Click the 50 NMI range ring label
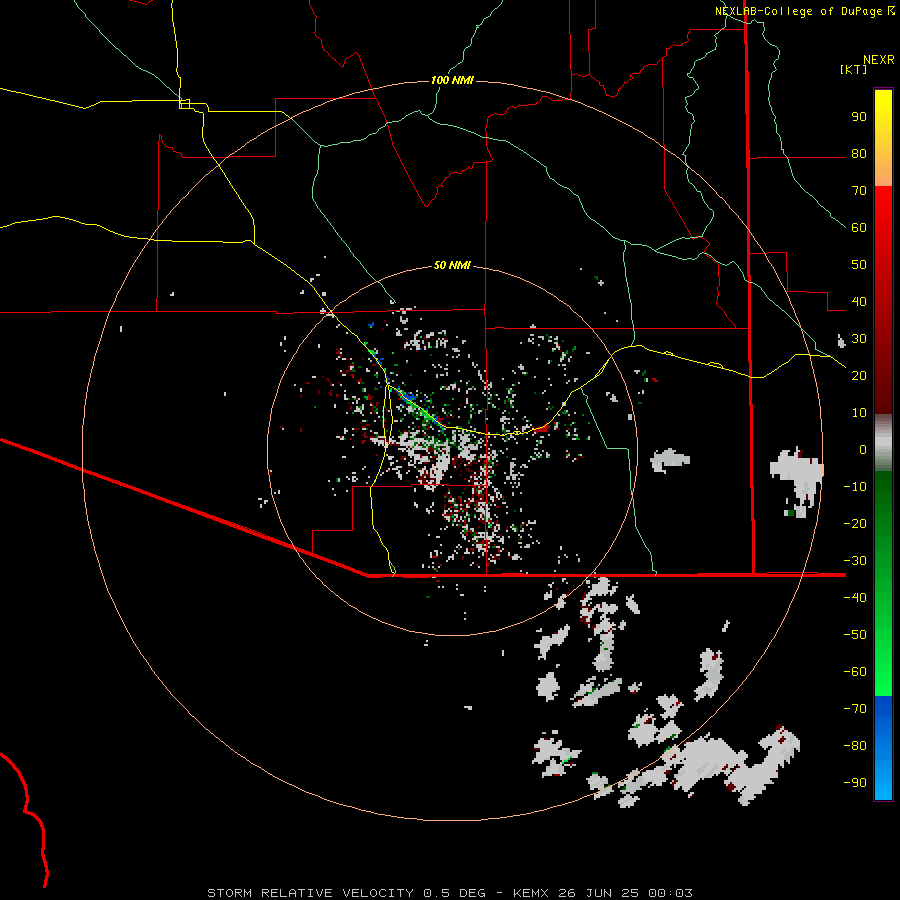 (452, 265)
